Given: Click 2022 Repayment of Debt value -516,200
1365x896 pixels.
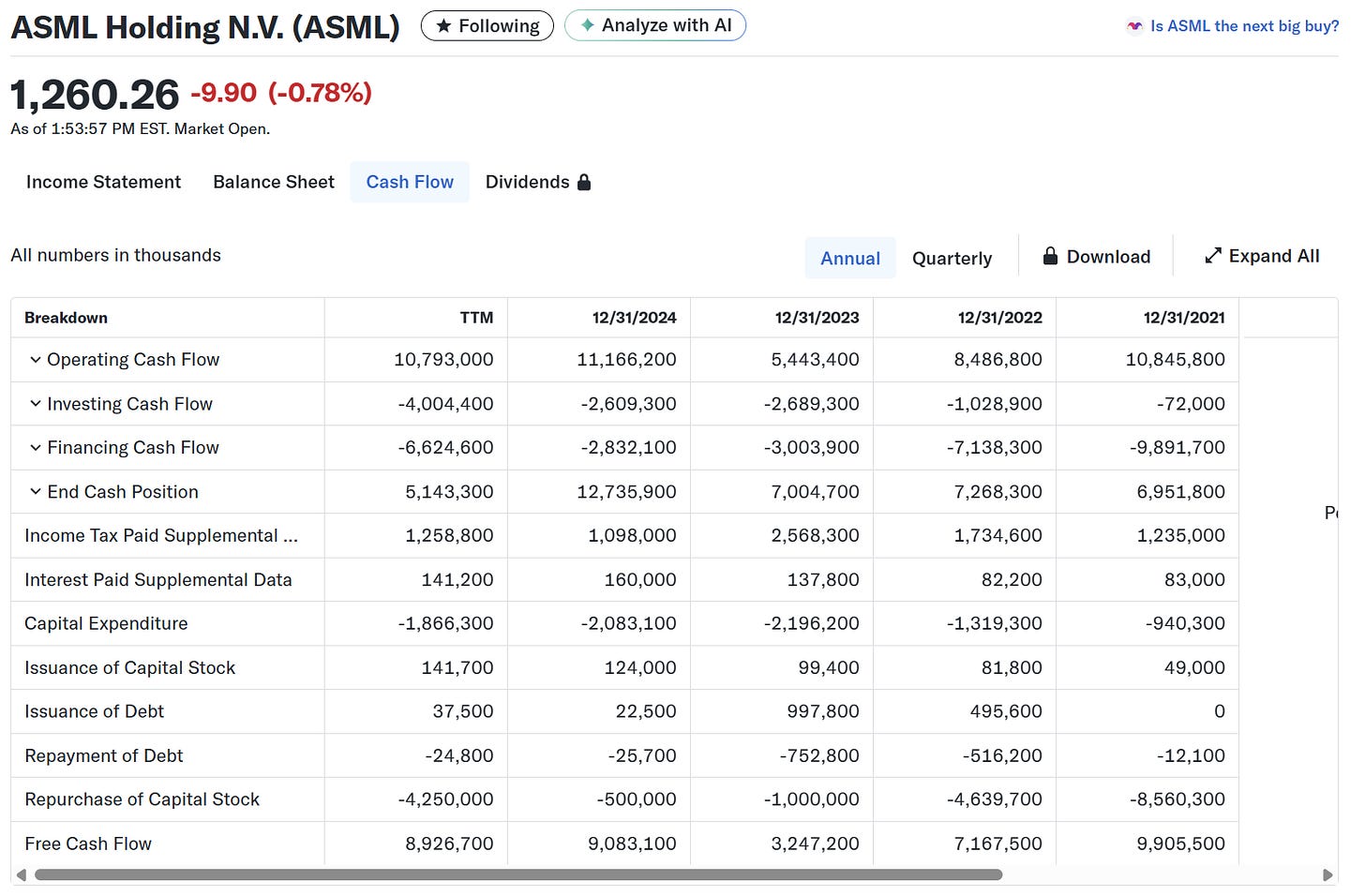Looking at the screenshot, I should point(1002,755).
